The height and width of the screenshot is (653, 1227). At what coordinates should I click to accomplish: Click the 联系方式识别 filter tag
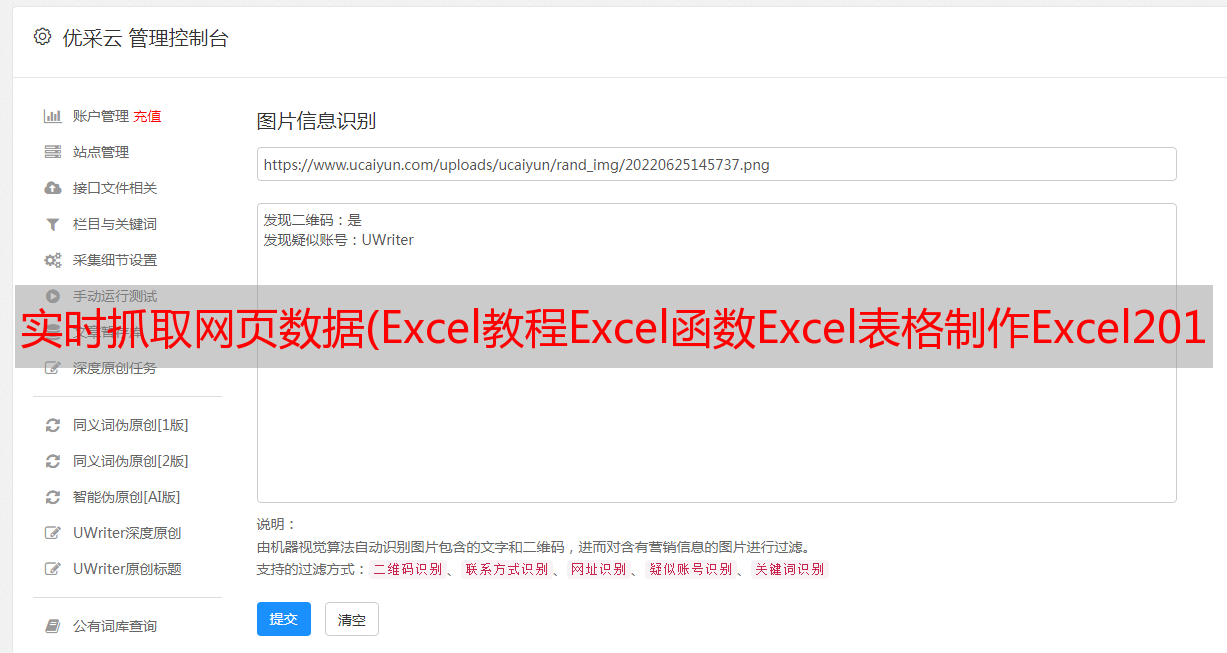[x=506, y=569]
